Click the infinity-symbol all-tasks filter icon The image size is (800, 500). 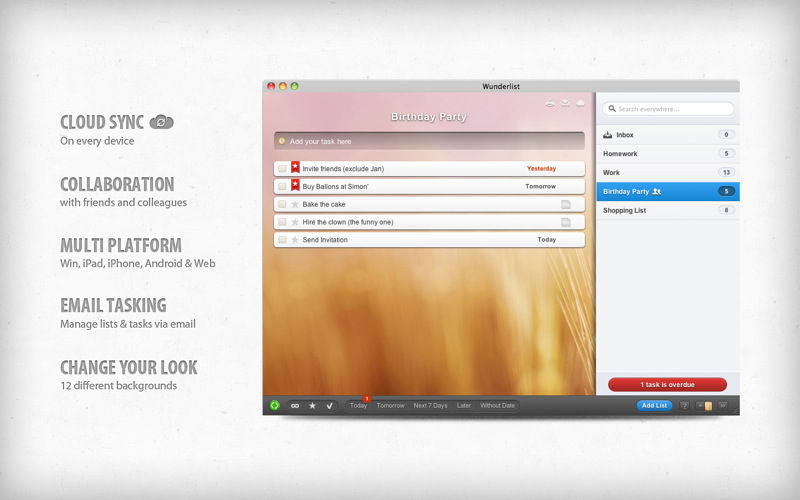tap(295, 406)
